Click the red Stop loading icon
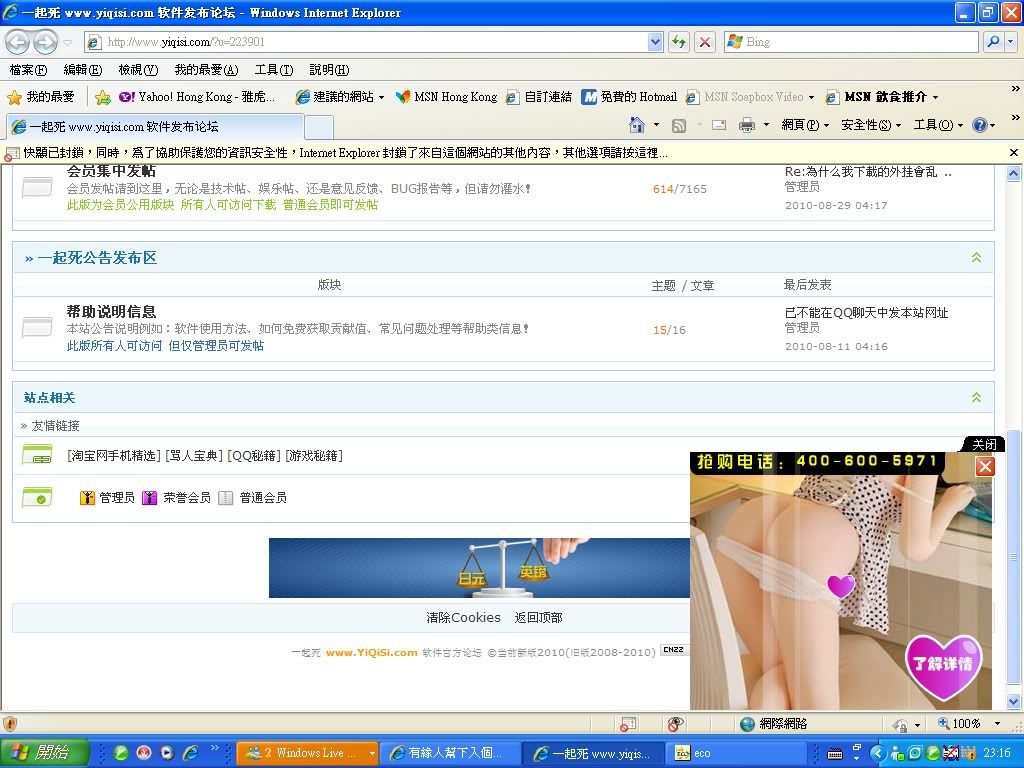This screenshot has height=768, width=1024. (705, 42)
